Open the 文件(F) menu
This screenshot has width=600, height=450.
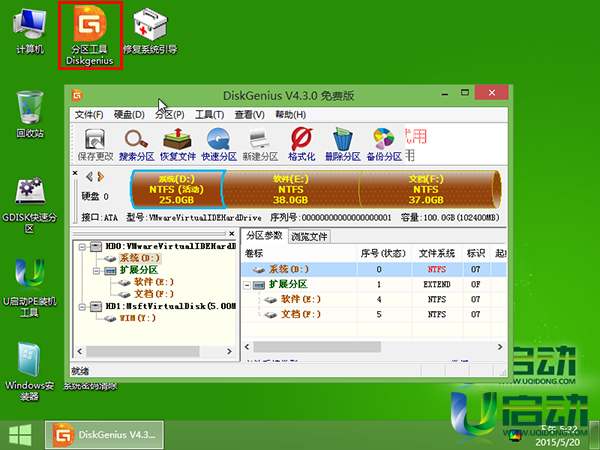tap(89, 115)
